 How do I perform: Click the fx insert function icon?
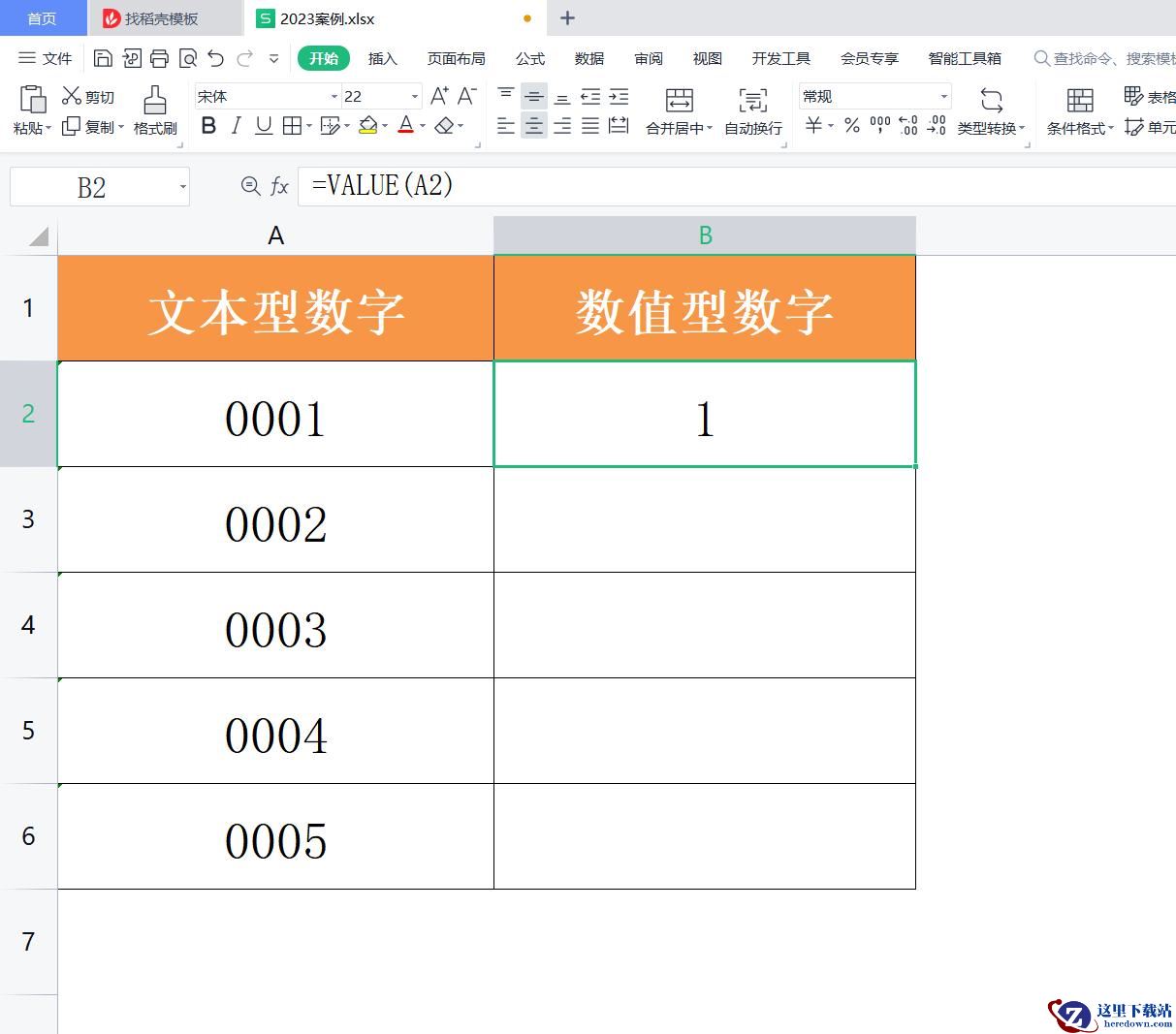(x=280, y=186)
